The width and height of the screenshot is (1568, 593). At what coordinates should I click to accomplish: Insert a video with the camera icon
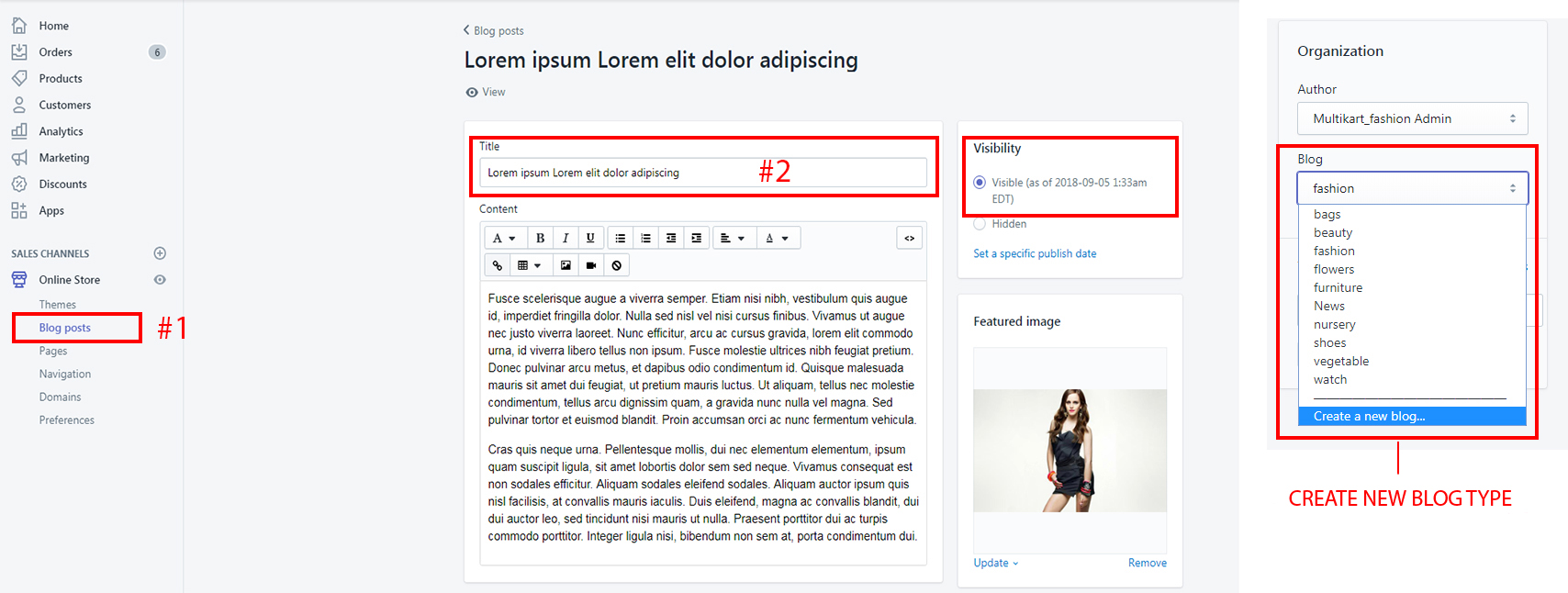click(x=591, y=266)
